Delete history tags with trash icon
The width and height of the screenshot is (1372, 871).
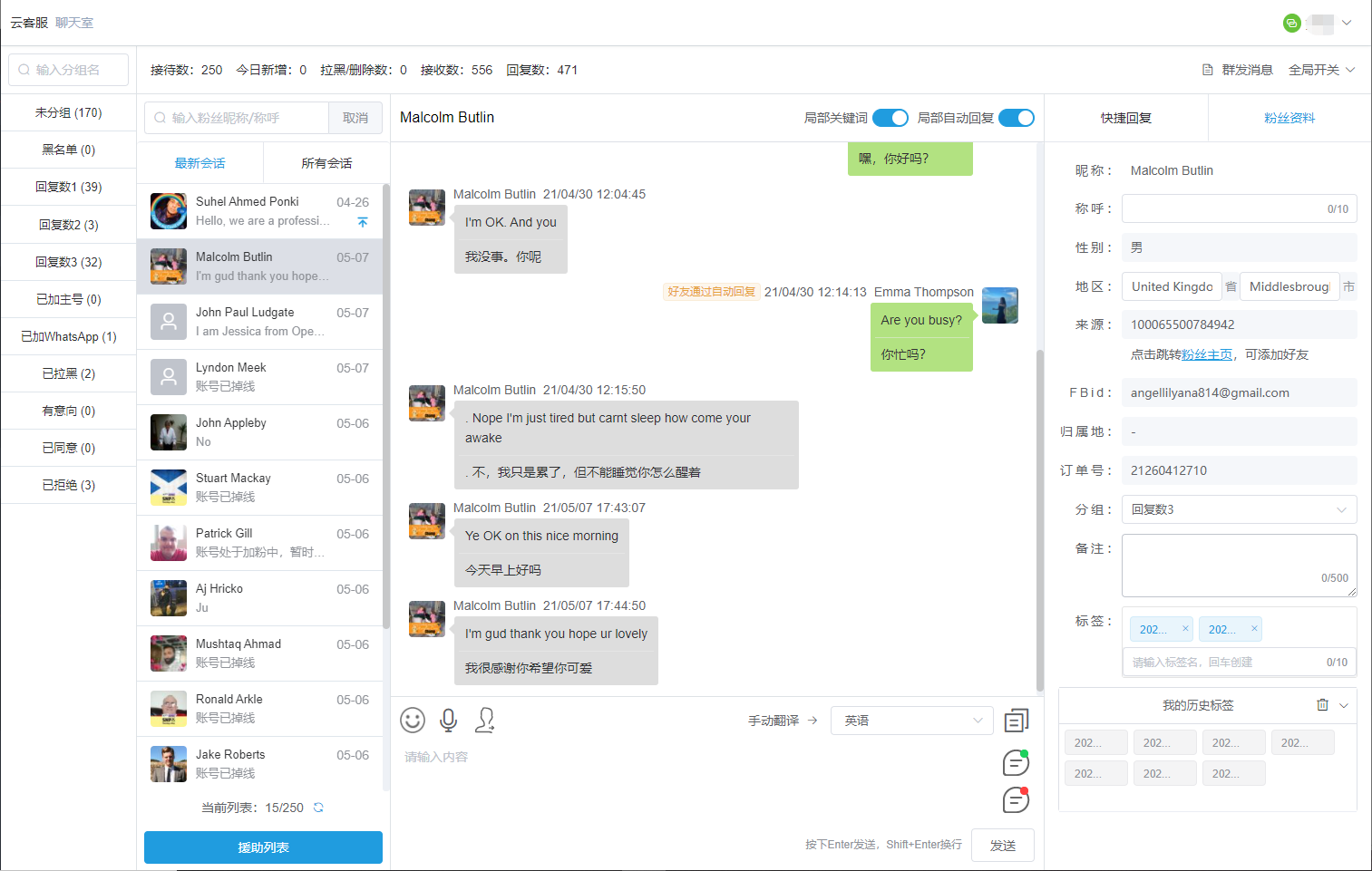tap(1322, 705)
